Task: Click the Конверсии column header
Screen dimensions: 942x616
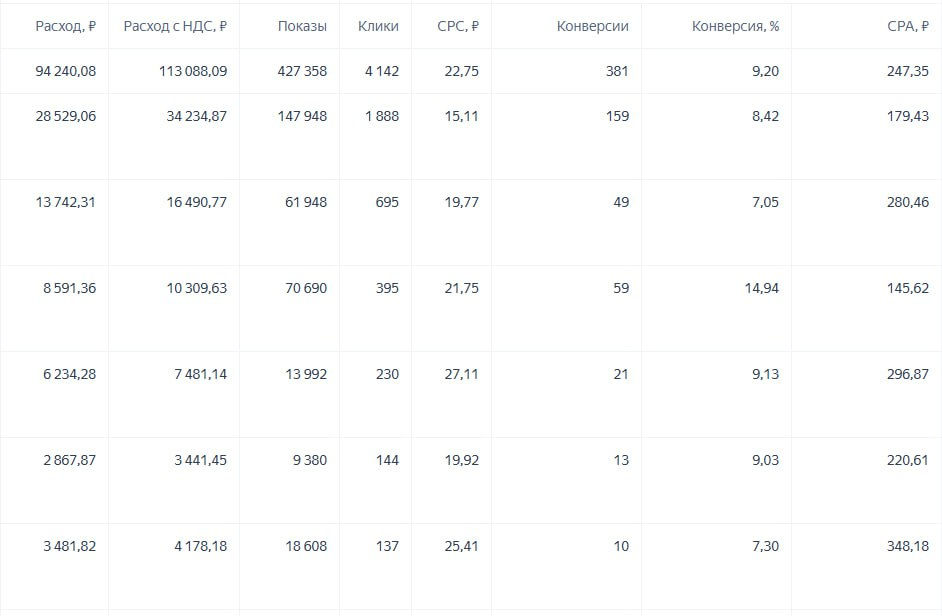Action: [592, 26]
